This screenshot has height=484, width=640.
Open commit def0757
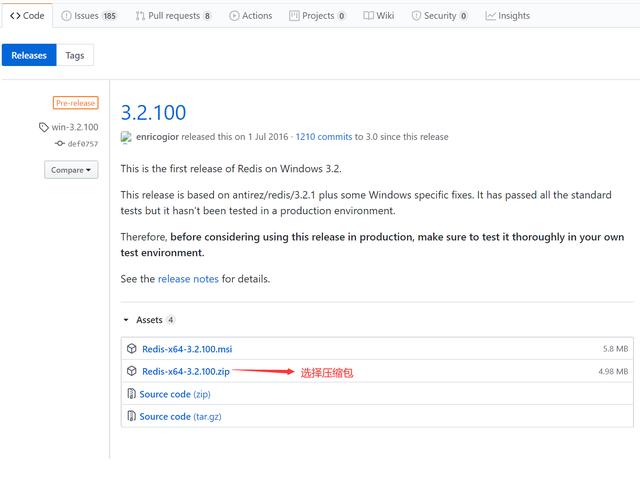83,144
